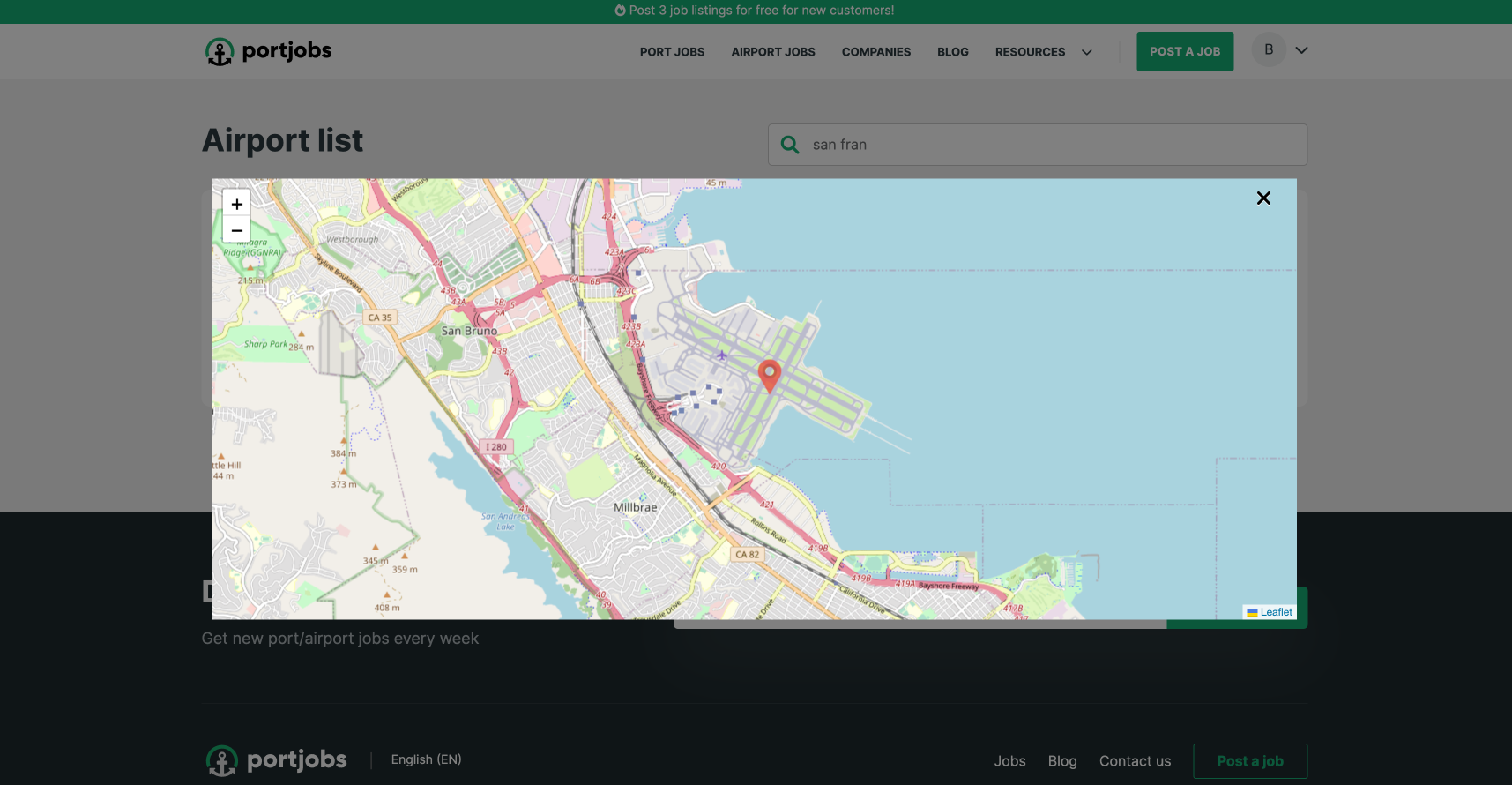Click the San Bruno map label
This screenshot has height=785, width=1512.
[469, 331]
